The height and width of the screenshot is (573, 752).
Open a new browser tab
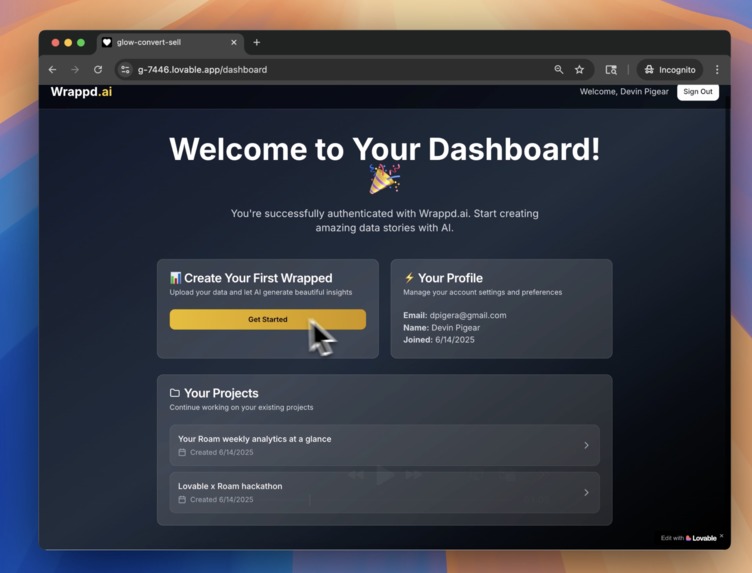click(x=257, y=42)
